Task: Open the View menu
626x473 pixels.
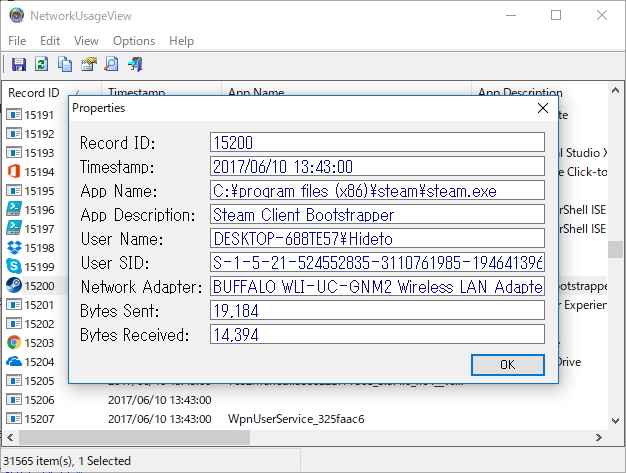Action: pos(86,41)
